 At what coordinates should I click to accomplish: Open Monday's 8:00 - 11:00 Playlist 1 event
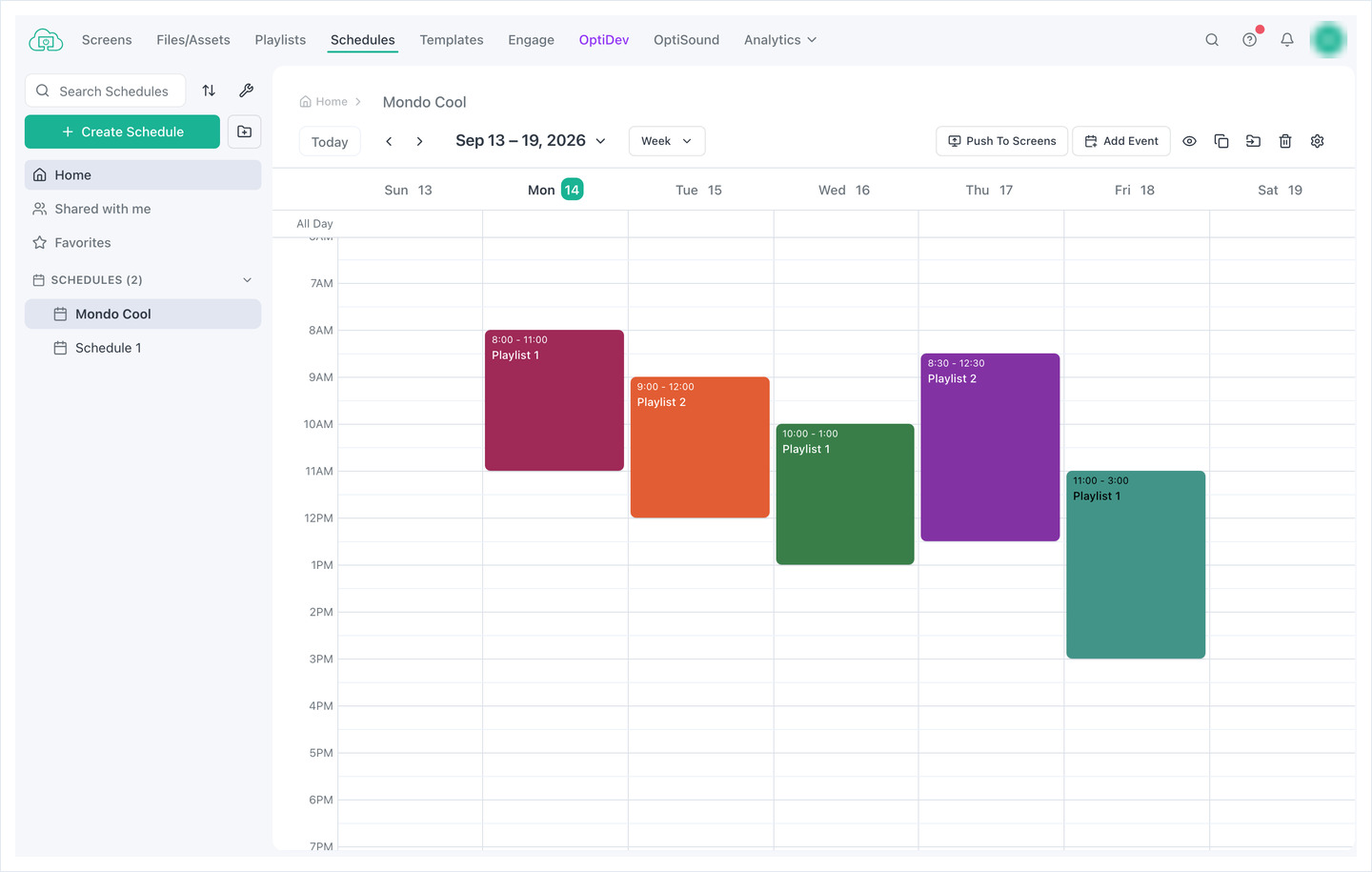[555, 400]
